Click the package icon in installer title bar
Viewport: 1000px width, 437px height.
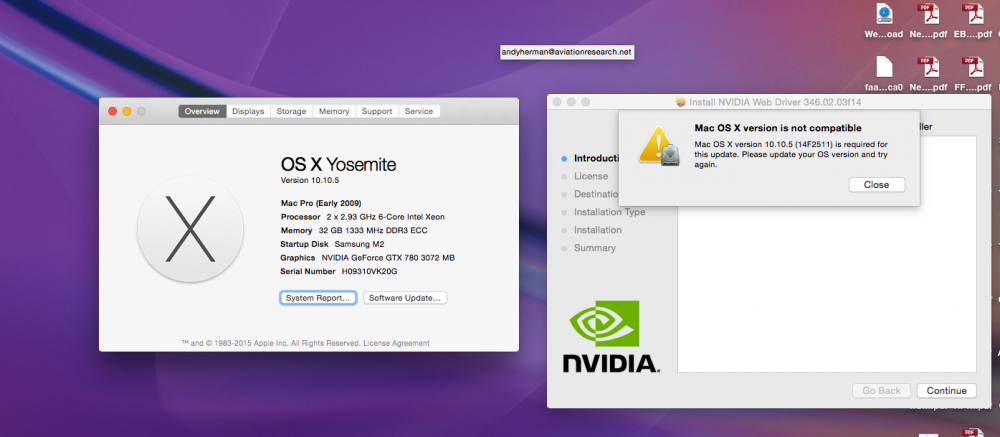tap(680, 102)
